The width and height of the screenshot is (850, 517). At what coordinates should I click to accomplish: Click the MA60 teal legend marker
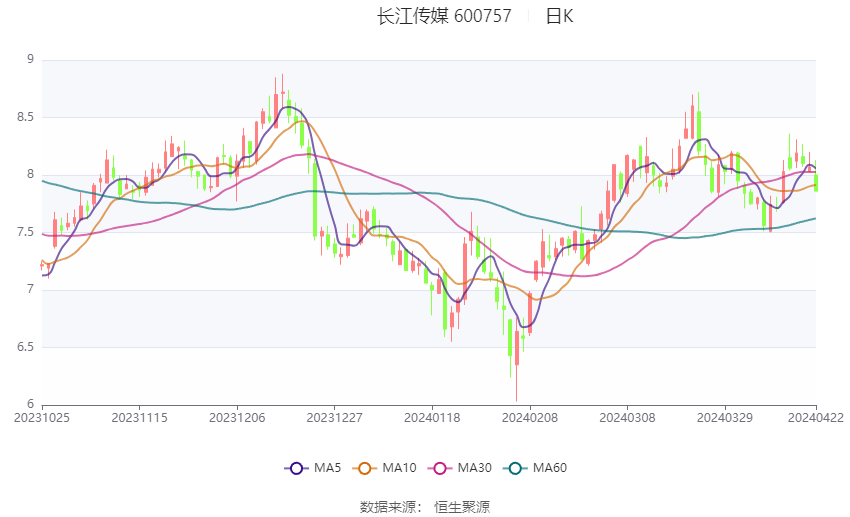pos(515,467)
